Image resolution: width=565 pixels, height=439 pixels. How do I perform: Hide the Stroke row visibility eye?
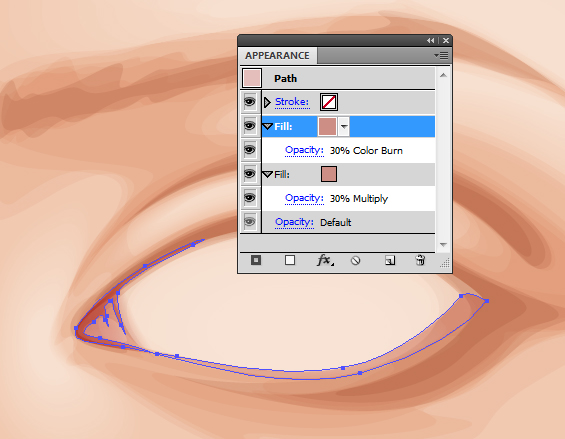pos(250,102)
